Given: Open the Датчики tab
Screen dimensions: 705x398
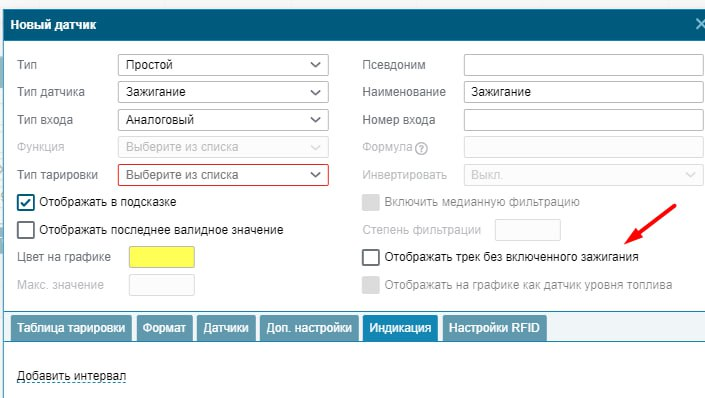Looking at the screenshot, I should [226, 328].
